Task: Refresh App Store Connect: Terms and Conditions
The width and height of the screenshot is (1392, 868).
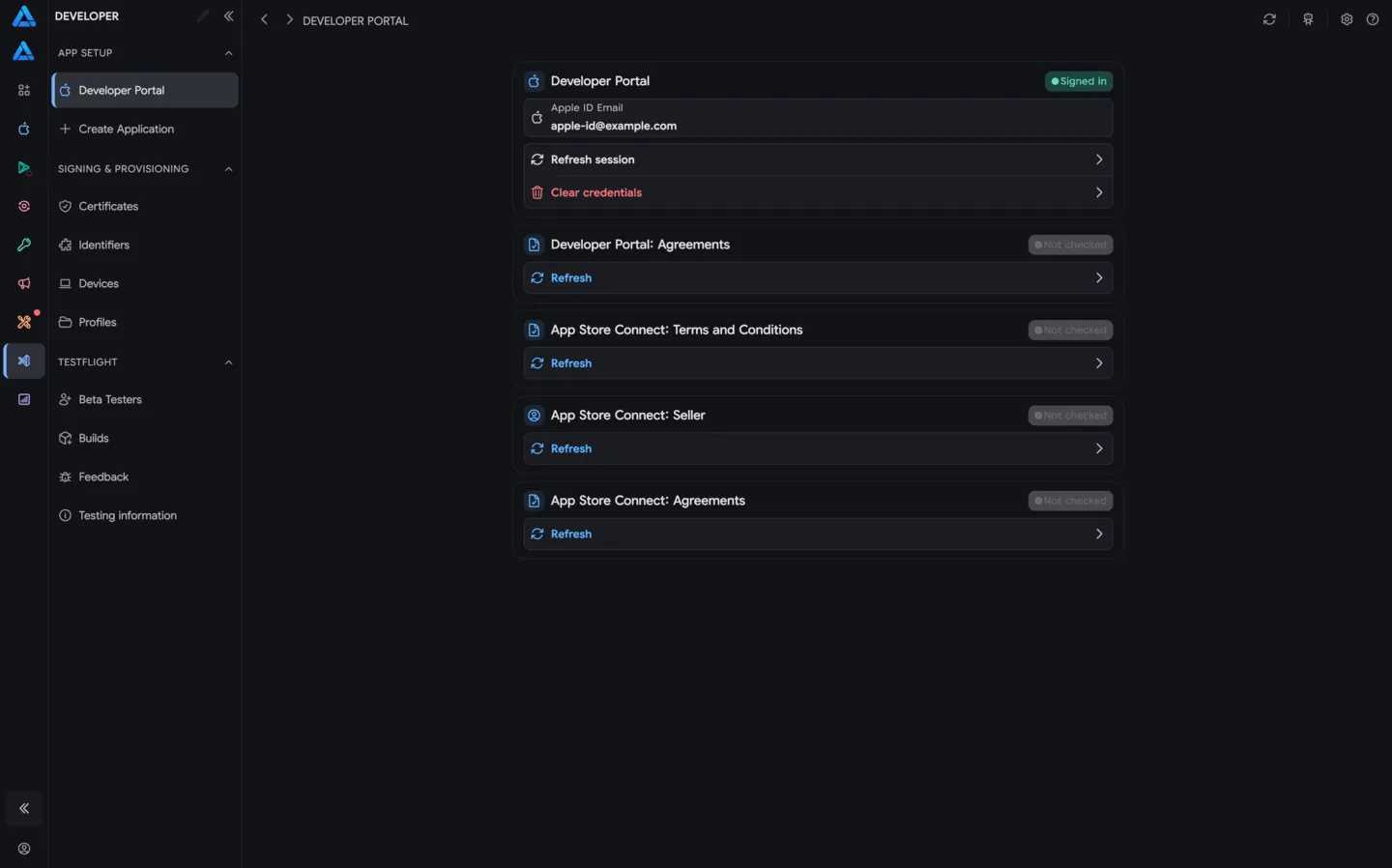Action: click(818, 363)
